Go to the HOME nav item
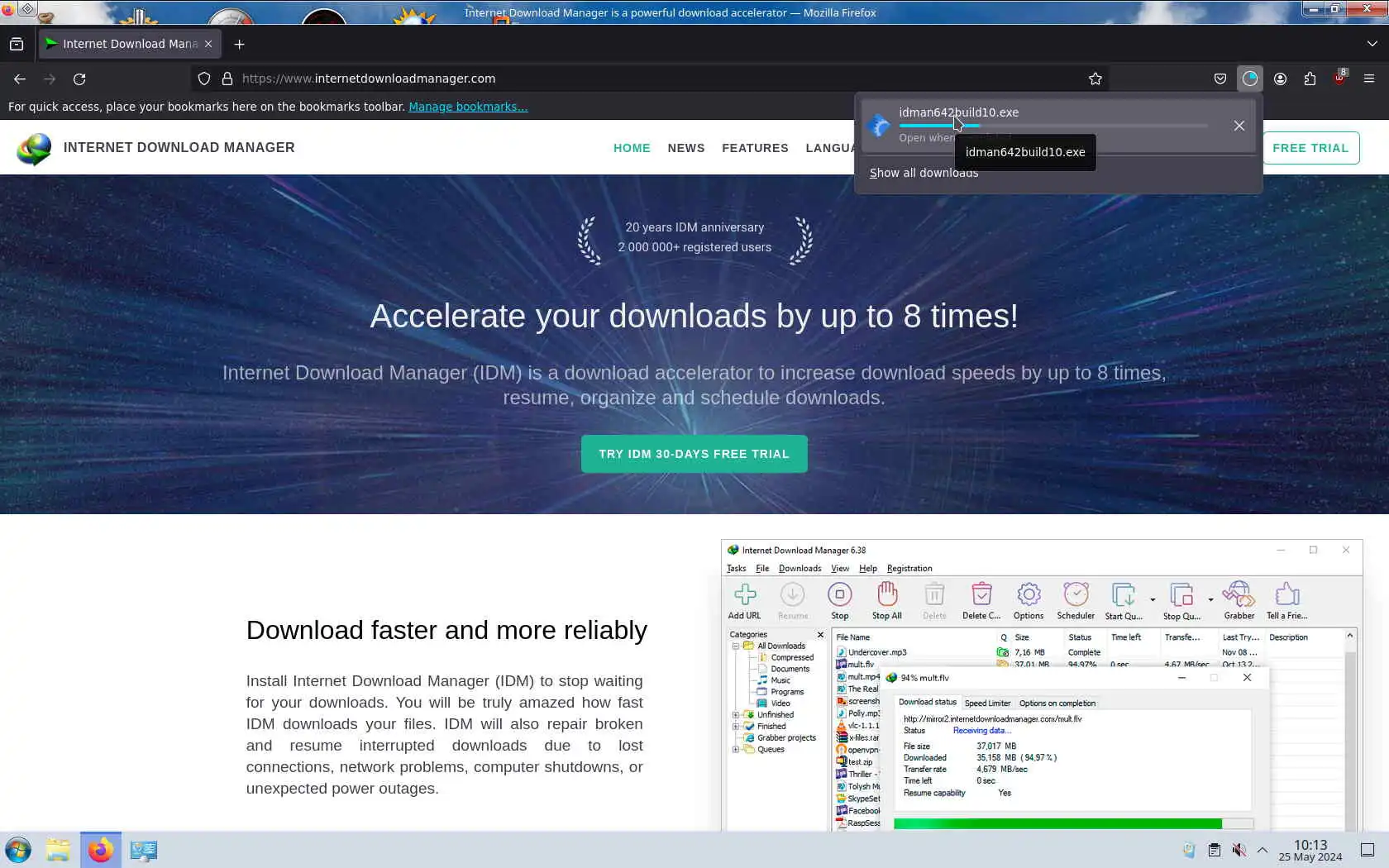 pyautogui.click(x=632, y=148)
